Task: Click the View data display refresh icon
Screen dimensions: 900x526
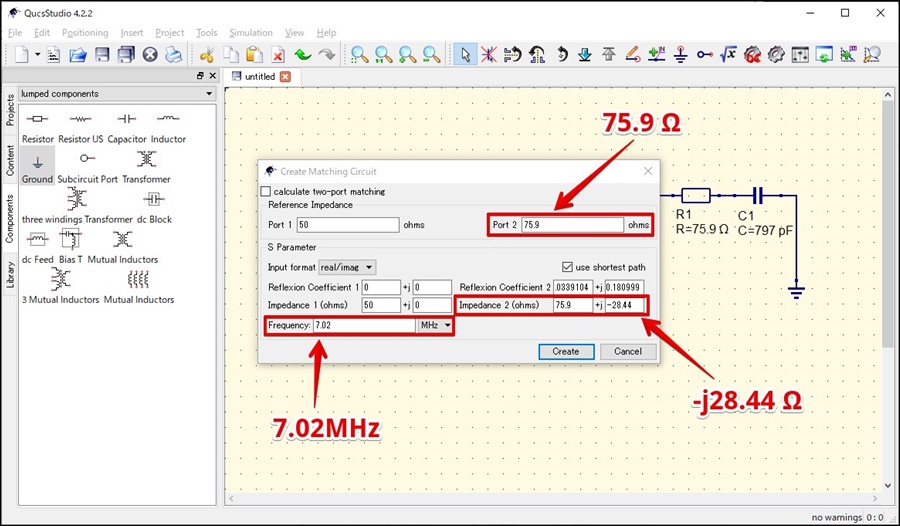Action: pos(824,55)
